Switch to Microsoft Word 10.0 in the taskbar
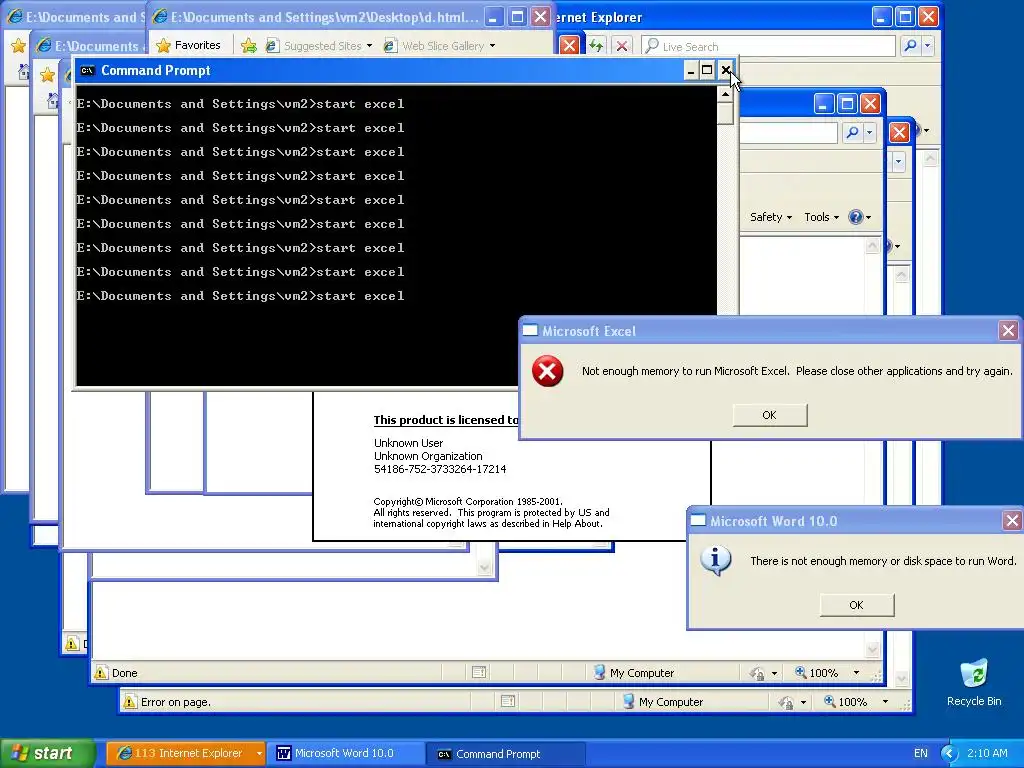The height and width of the screenshot is (768, 1024). click(x=344, y=753)
